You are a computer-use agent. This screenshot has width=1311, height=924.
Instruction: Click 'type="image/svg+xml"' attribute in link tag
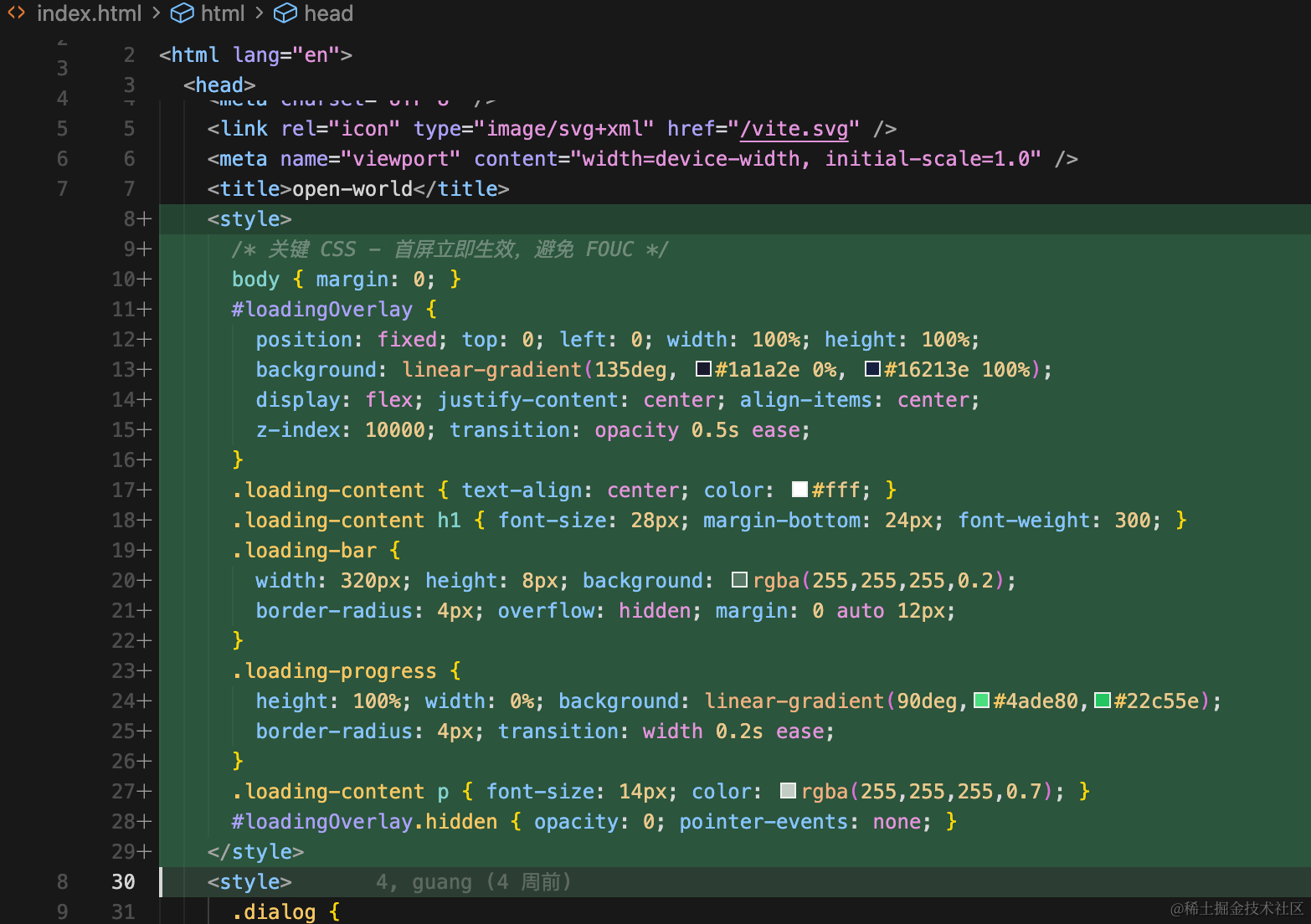(x=534, y=129)
